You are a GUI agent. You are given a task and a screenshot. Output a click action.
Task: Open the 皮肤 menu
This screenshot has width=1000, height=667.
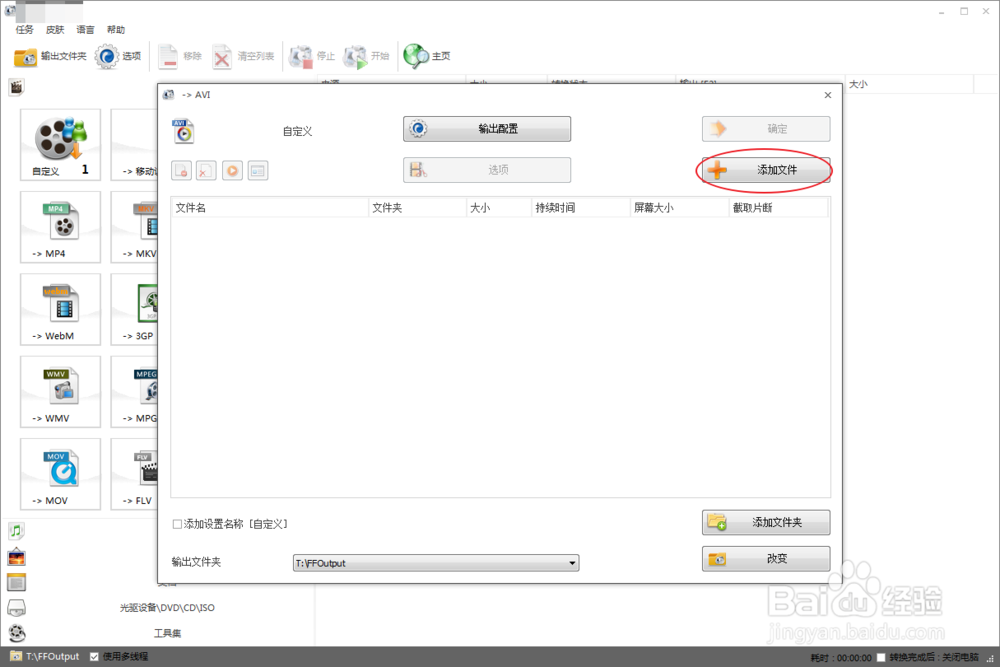coord(55,29)
